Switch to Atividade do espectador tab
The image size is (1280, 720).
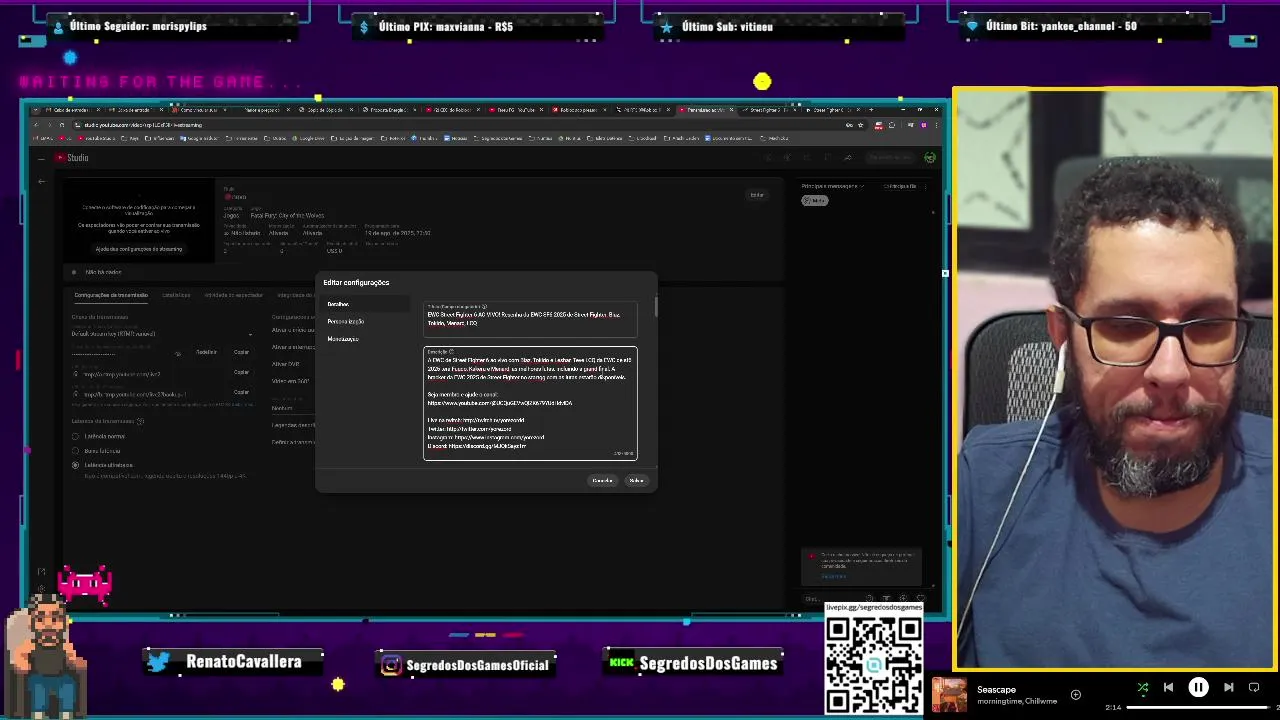(x=233, y=295)
